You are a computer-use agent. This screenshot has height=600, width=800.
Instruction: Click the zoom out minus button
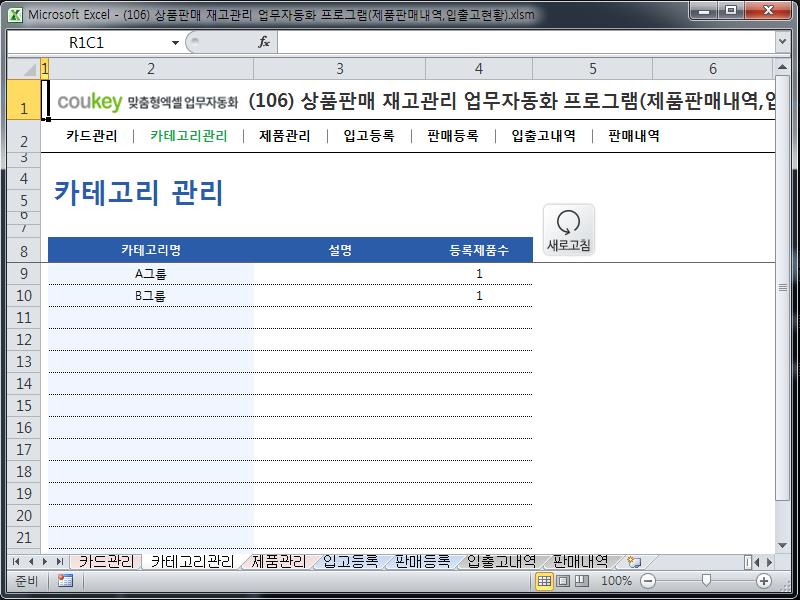(x=647, y=581)
